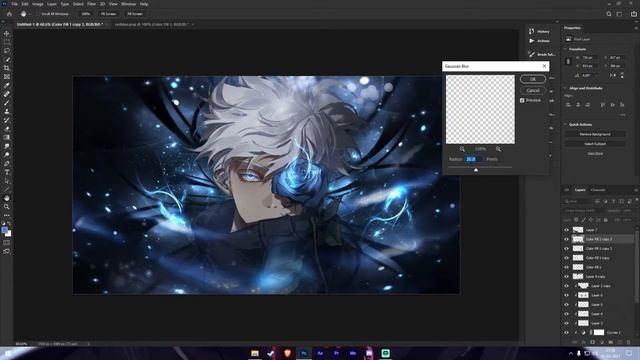Viewport: 640px width, 360px height.
Task: Select the Gradient tool
Action: click(7, 137)
